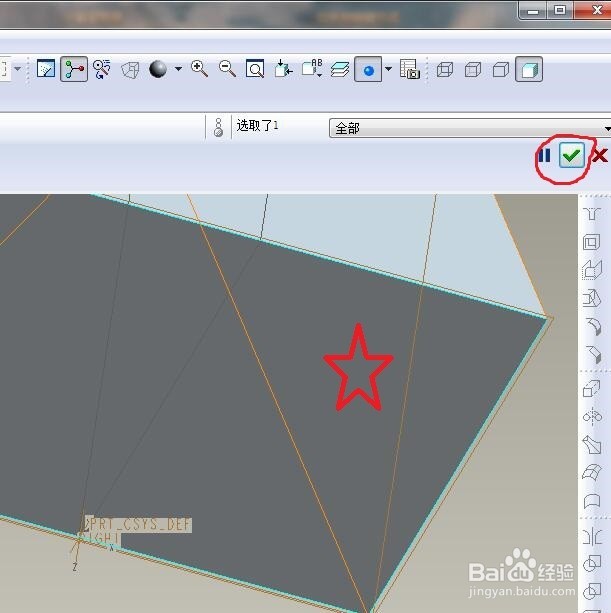Refit the model to screen
The width and height of the screenshot is (611, 613).
pos(255,69)
